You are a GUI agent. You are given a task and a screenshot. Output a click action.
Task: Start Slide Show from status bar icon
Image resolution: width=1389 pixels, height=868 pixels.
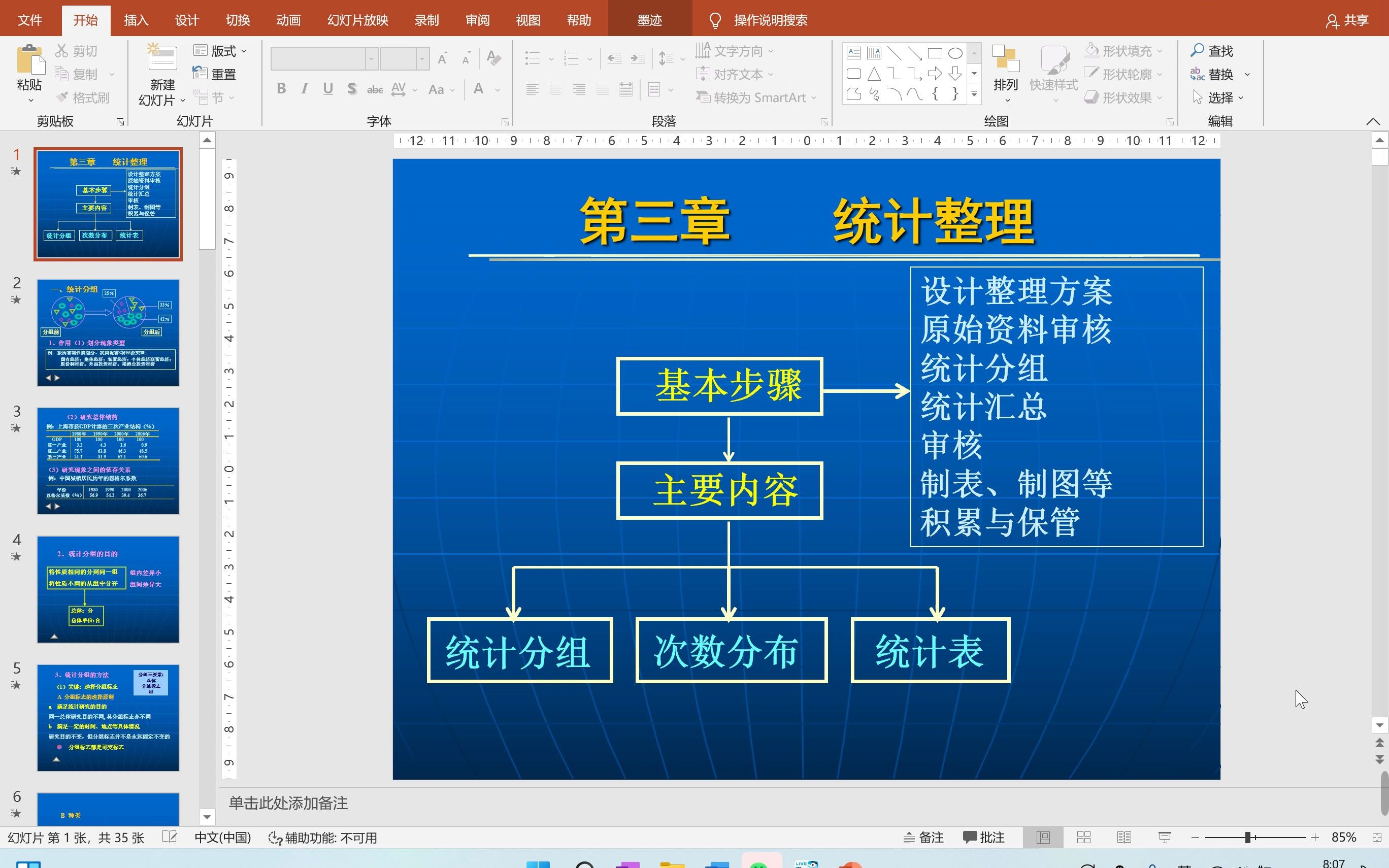pos(1165,838)
